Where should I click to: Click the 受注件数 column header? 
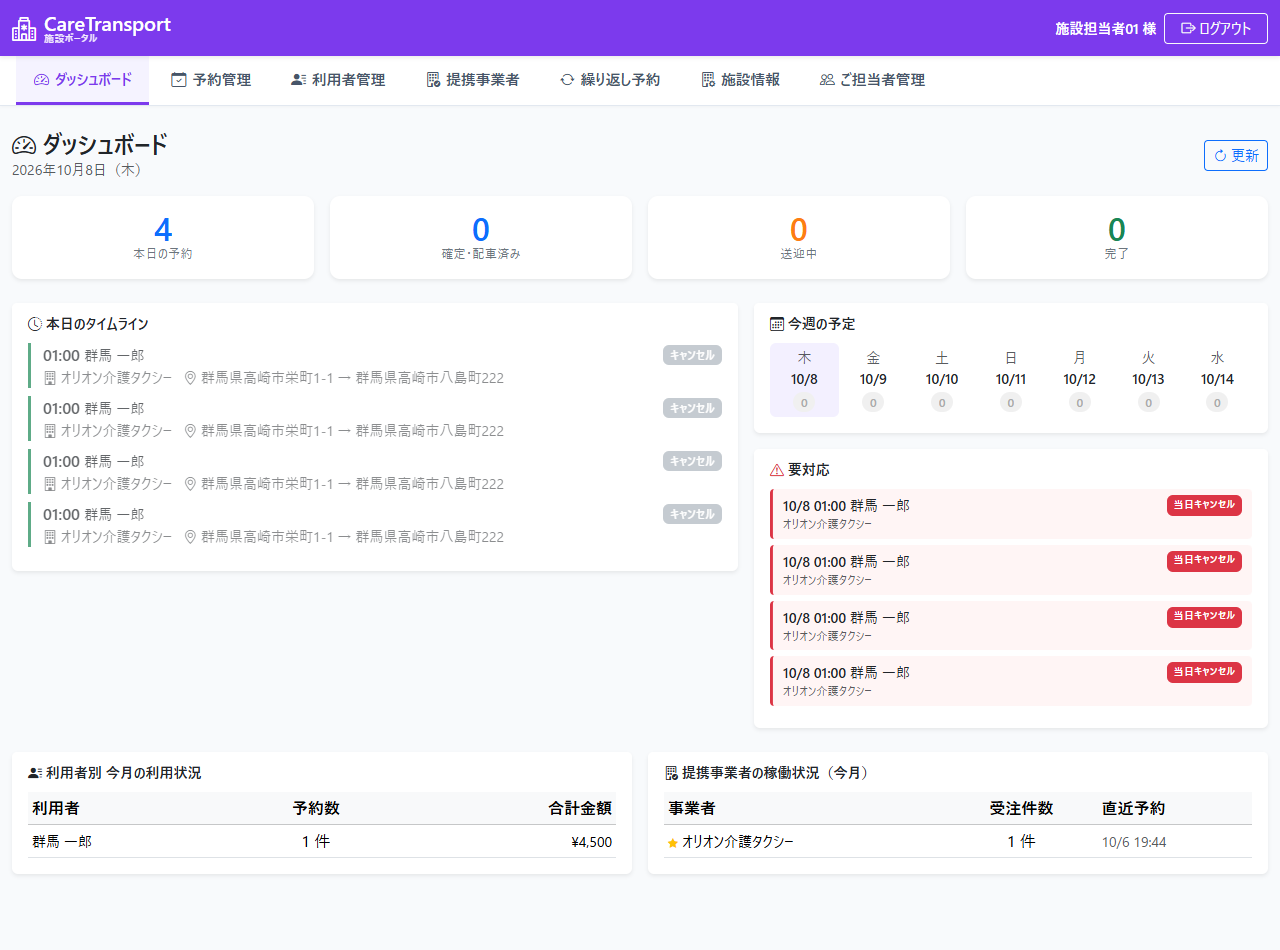click(1021, 808)
